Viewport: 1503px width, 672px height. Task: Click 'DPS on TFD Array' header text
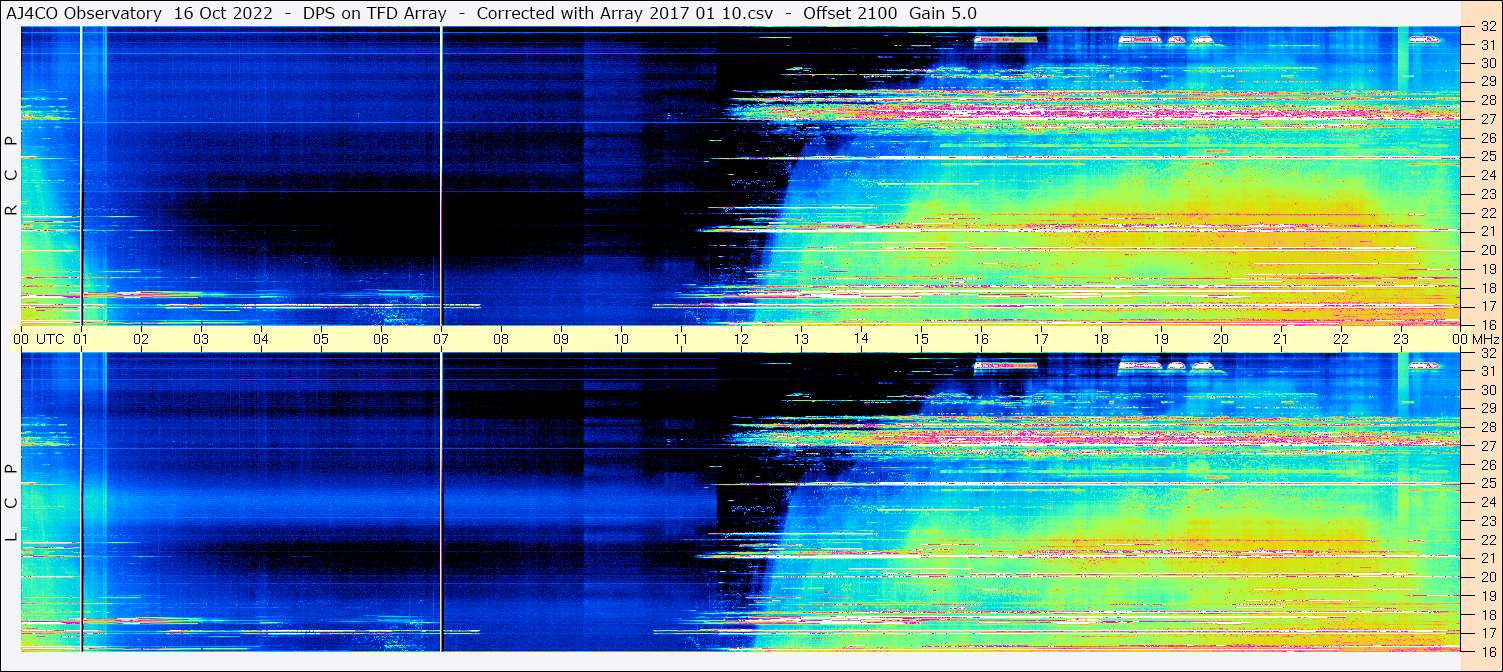(375, 13)
